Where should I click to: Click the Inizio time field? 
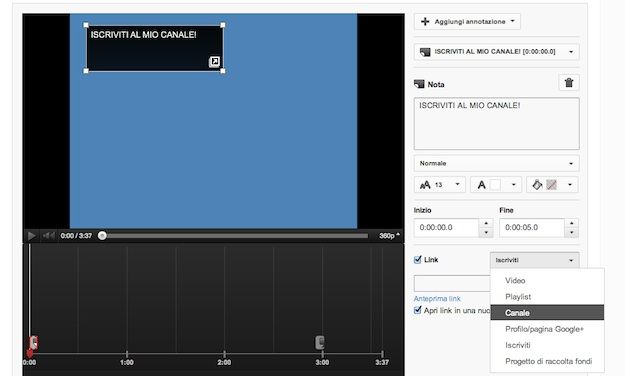point(446,228)
